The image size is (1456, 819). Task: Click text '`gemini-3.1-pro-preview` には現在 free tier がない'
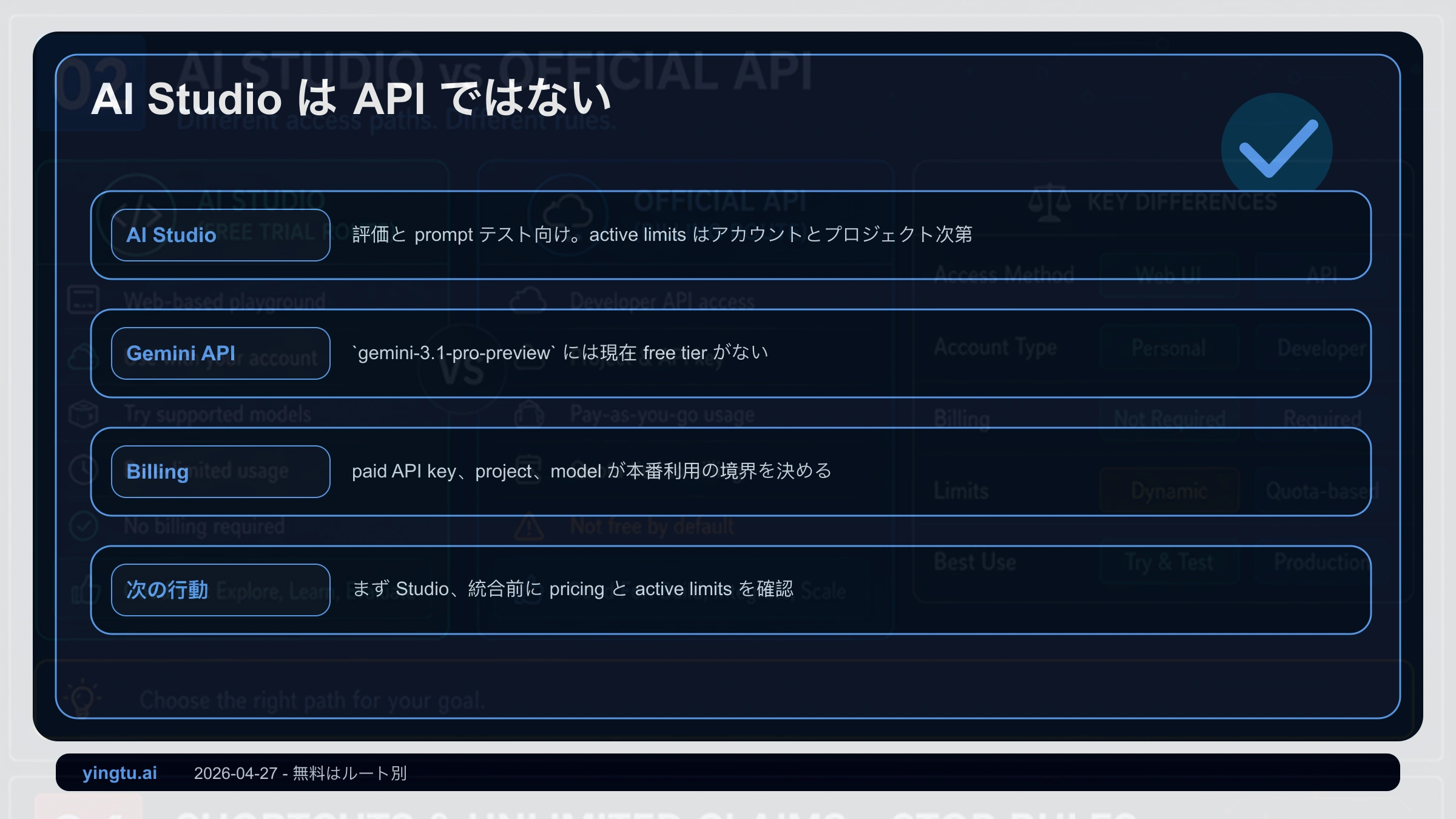[x=560, y=352]
